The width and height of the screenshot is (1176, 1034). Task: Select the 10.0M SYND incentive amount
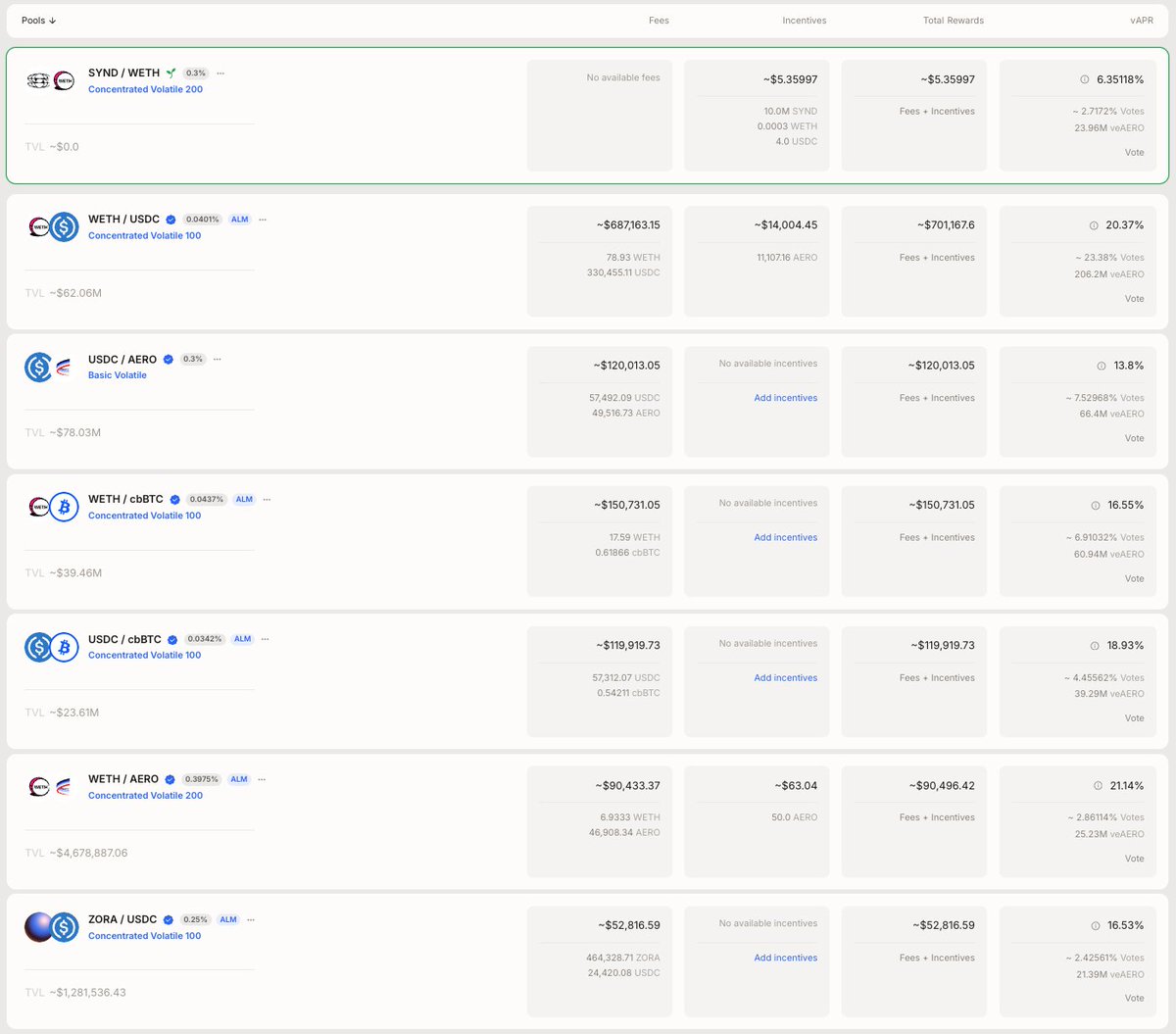[x=791, y=112]
